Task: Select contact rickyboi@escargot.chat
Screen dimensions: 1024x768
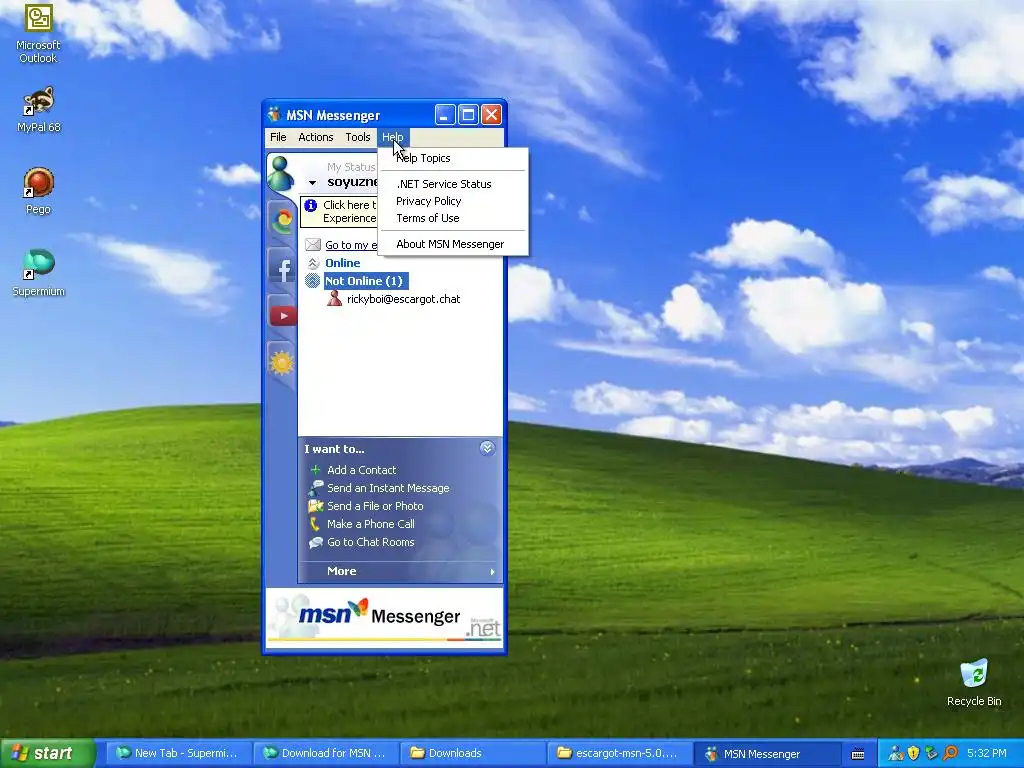Action: tap(404, 299)
